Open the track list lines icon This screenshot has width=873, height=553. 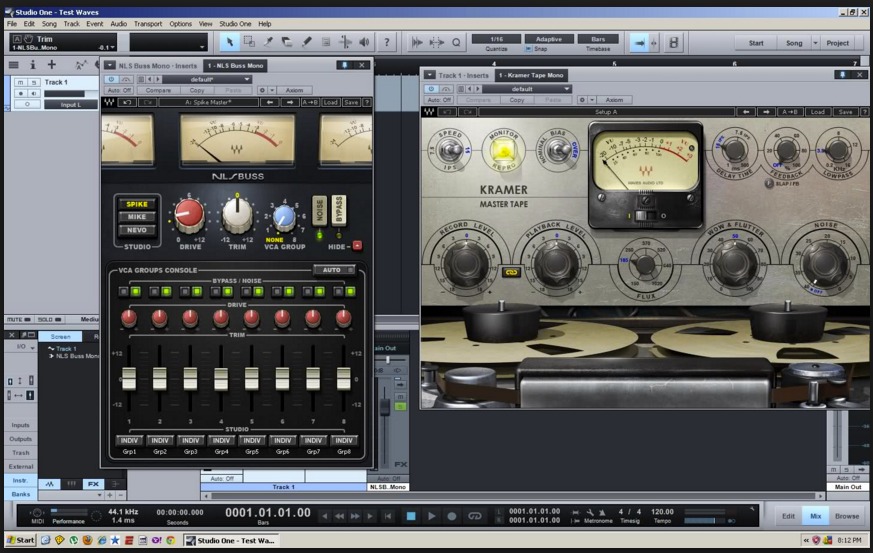click(13, 65)
